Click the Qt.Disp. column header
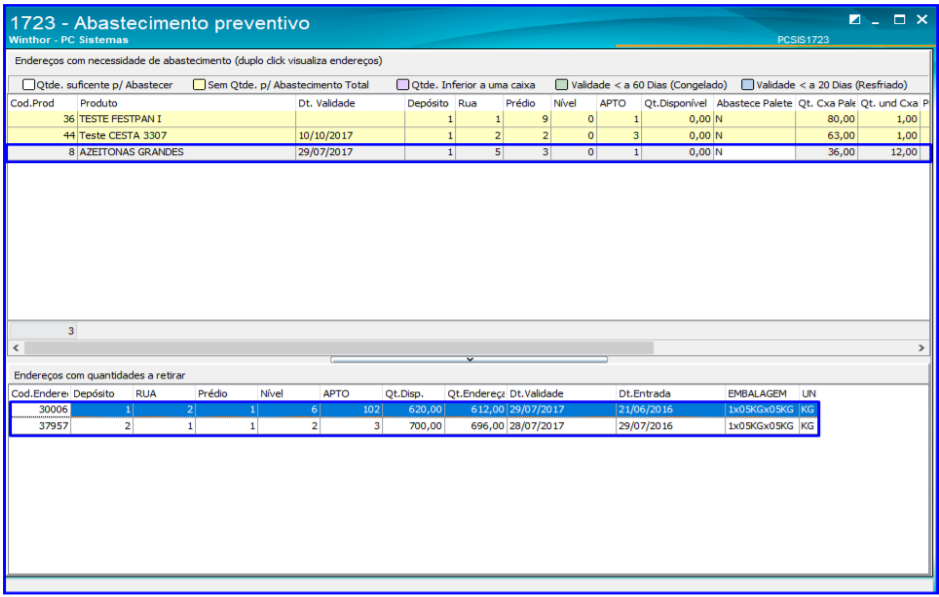 (413, 393)
